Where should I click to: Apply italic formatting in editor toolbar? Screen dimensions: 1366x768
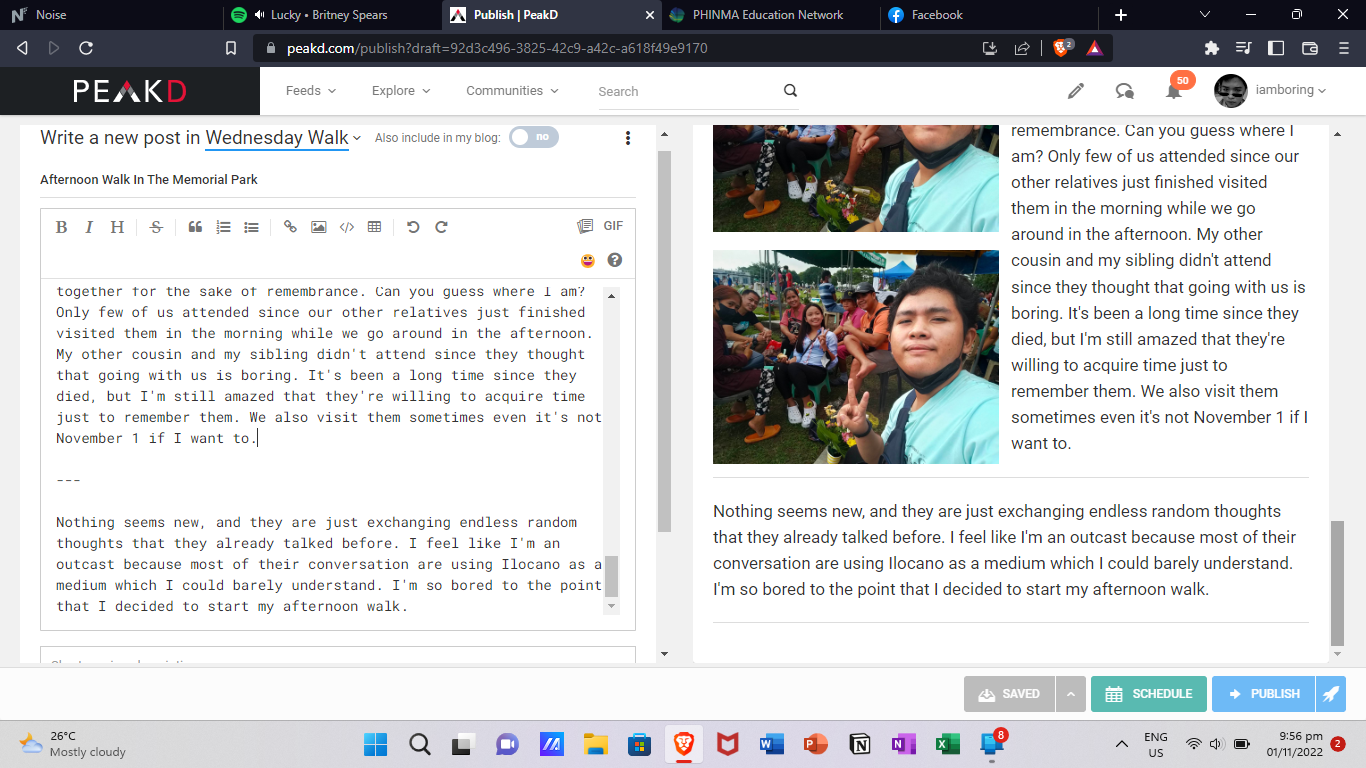pos(89,227)
